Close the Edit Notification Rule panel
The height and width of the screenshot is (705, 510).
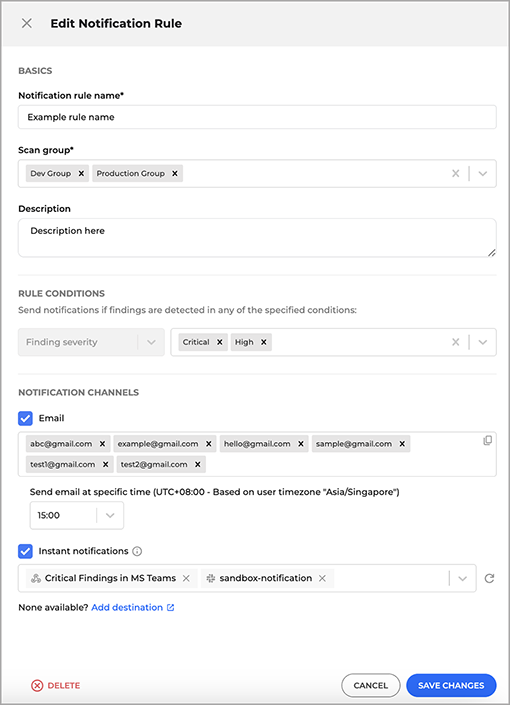[x=27, y=23]
